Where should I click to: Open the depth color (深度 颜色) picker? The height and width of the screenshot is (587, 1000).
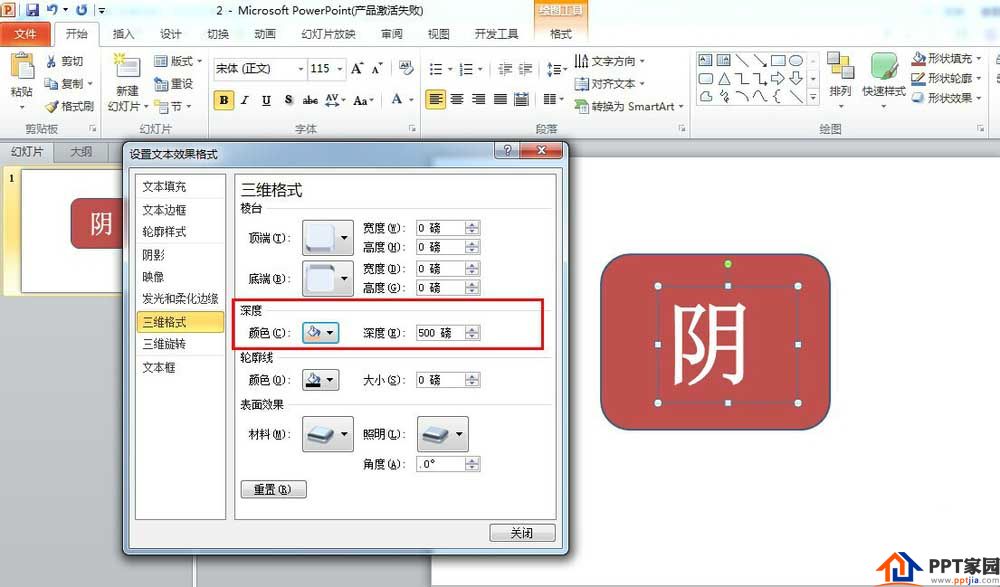coord(320,332)
